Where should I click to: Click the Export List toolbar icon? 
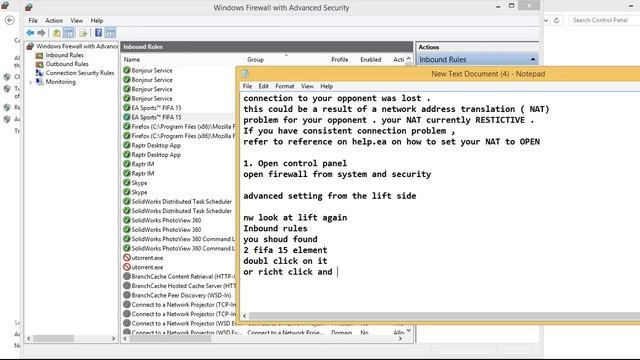coord(83,33)
